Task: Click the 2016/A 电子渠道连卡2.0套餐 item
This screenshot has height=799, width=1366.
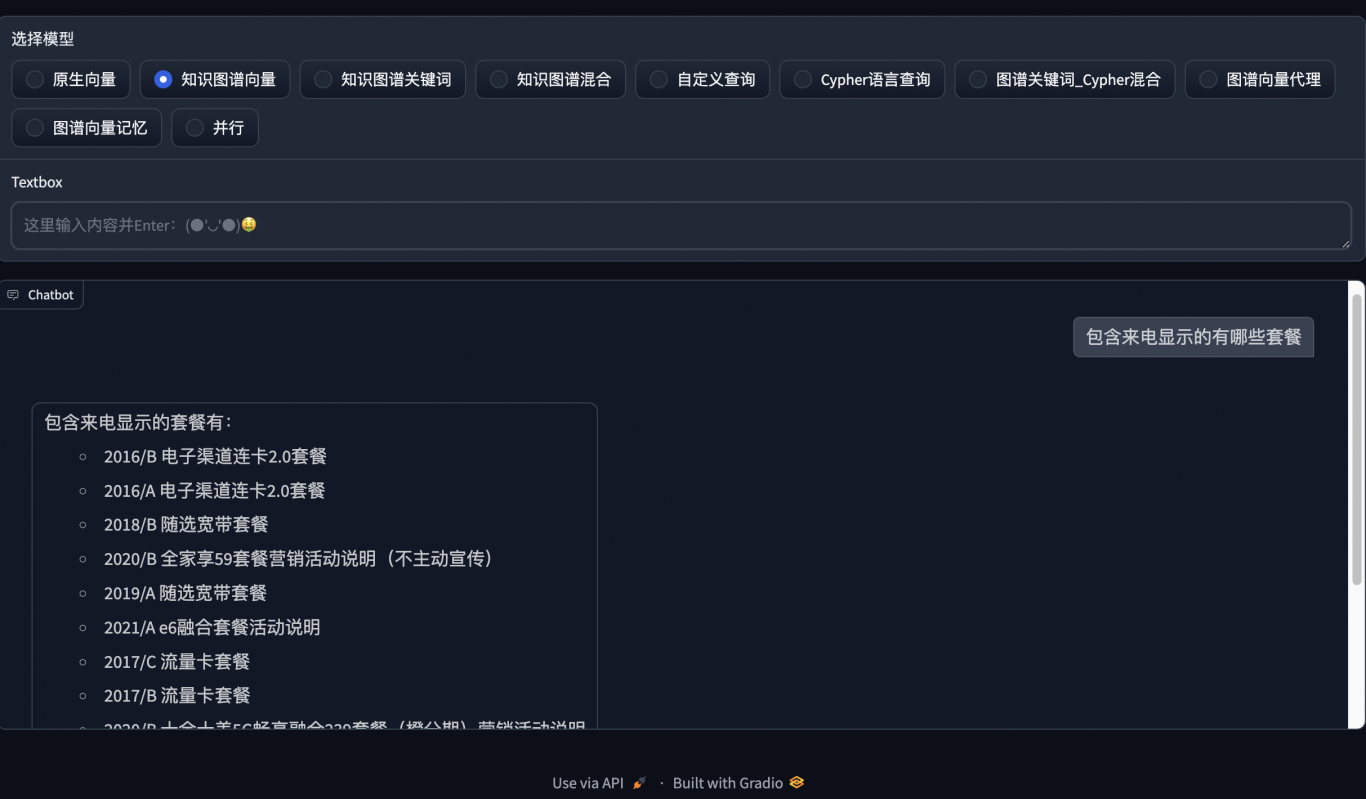Action: (215, 490)
